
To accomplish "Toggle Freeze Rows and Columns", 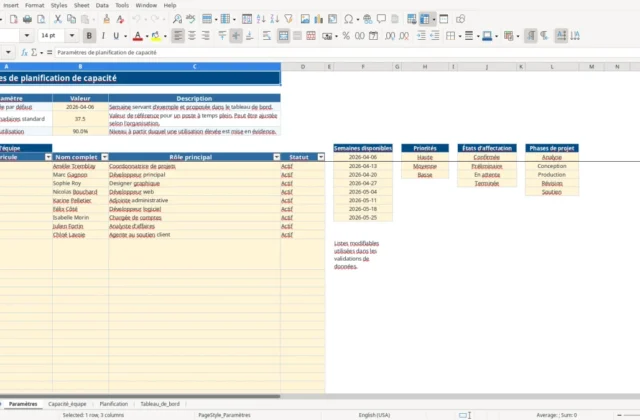I will [425, 19].
